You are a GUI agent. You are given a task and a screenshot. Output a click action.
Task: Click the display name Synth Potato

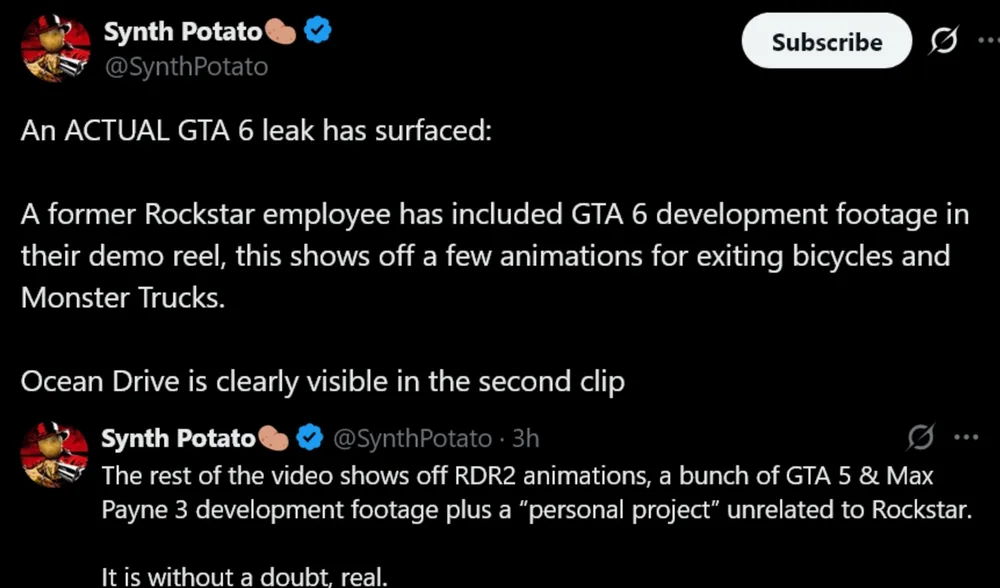(183, 31)
